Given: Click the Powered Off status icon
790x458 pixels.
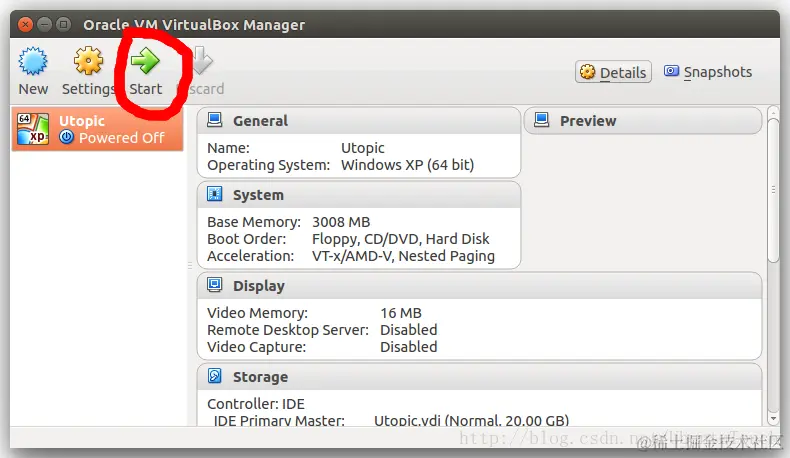Looking at the screenshot, I should tap(66, 137).
